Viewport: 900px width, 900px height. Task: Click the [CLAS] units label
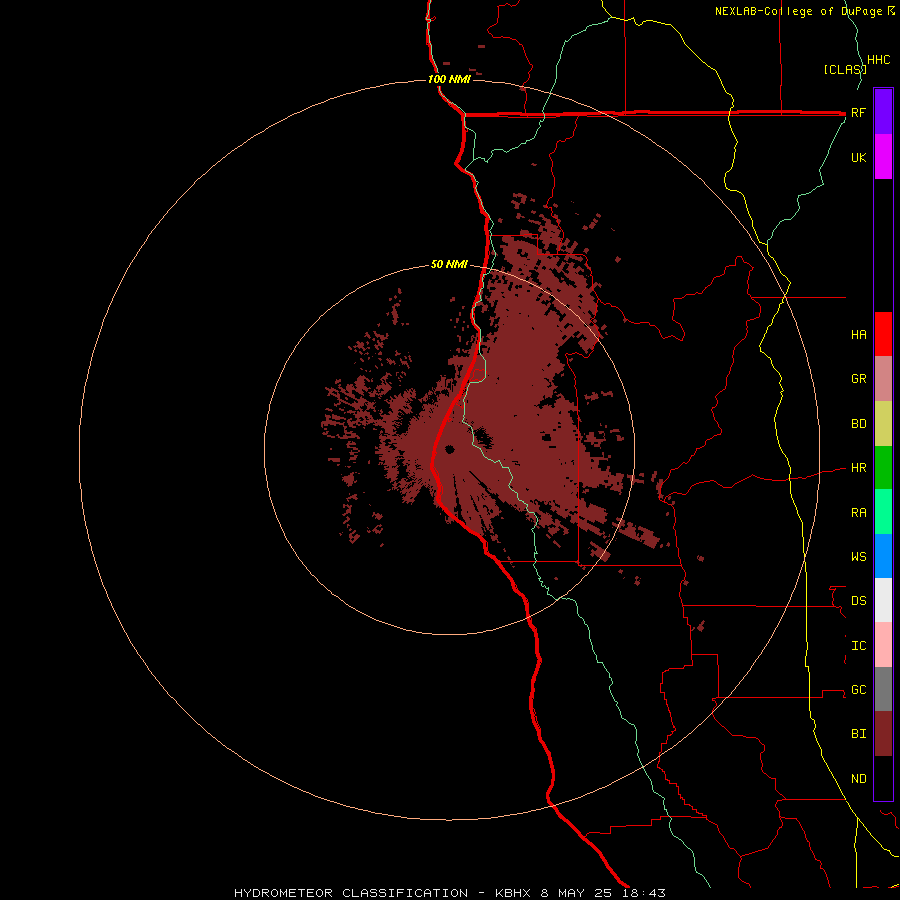coord(845,69)
